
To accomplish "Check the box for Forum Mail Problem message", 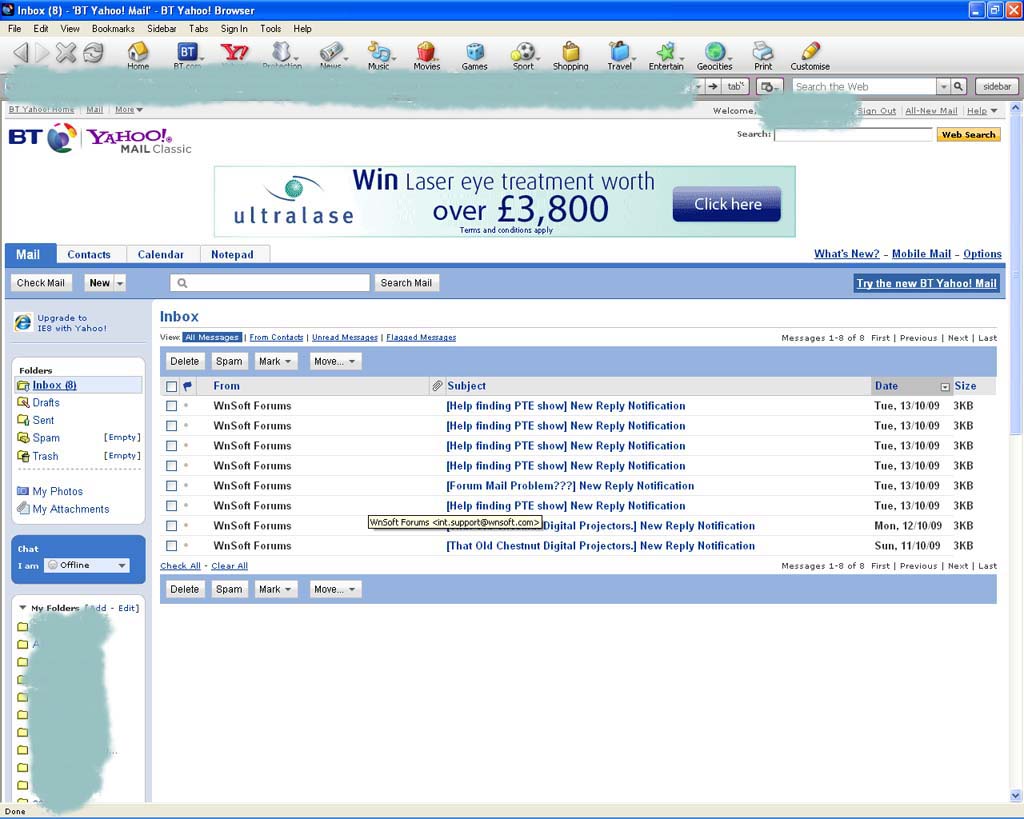I will (x=171, y=486).
